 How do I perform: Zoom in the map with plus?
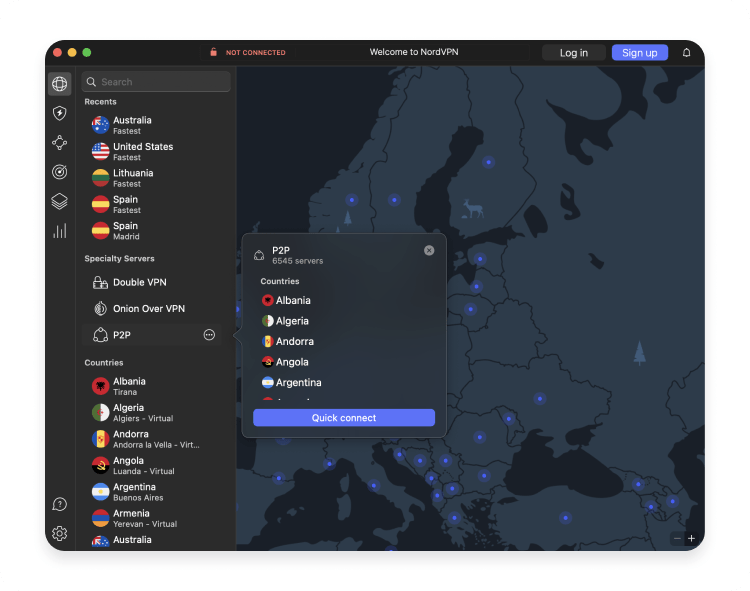pyautogui.click(x=691, y=538)
